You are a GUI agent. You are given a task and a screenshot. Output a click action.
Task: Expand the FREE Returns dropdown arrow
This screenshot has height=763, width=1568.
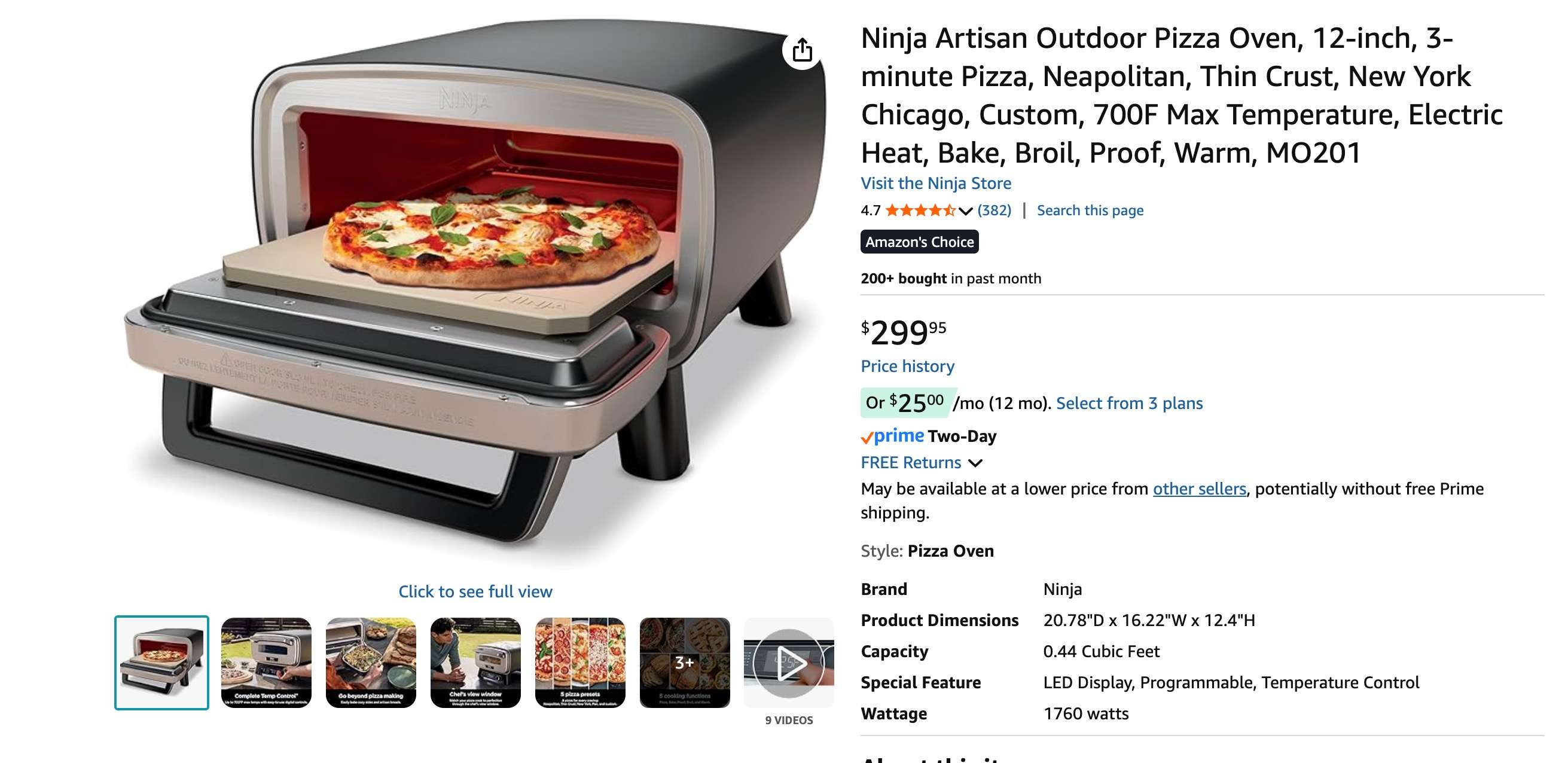(975, 463)
